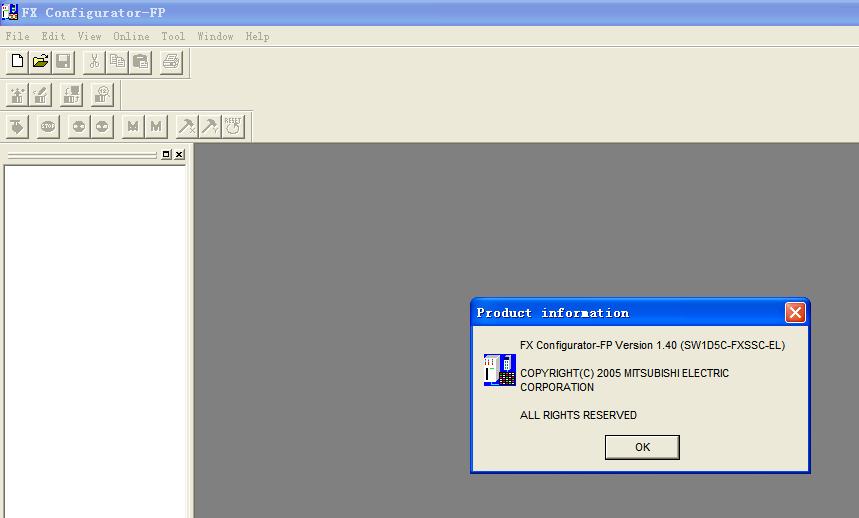Screen dimensions: 859x518
Task: Open the Help menu
Action: (x=257, y=36)
